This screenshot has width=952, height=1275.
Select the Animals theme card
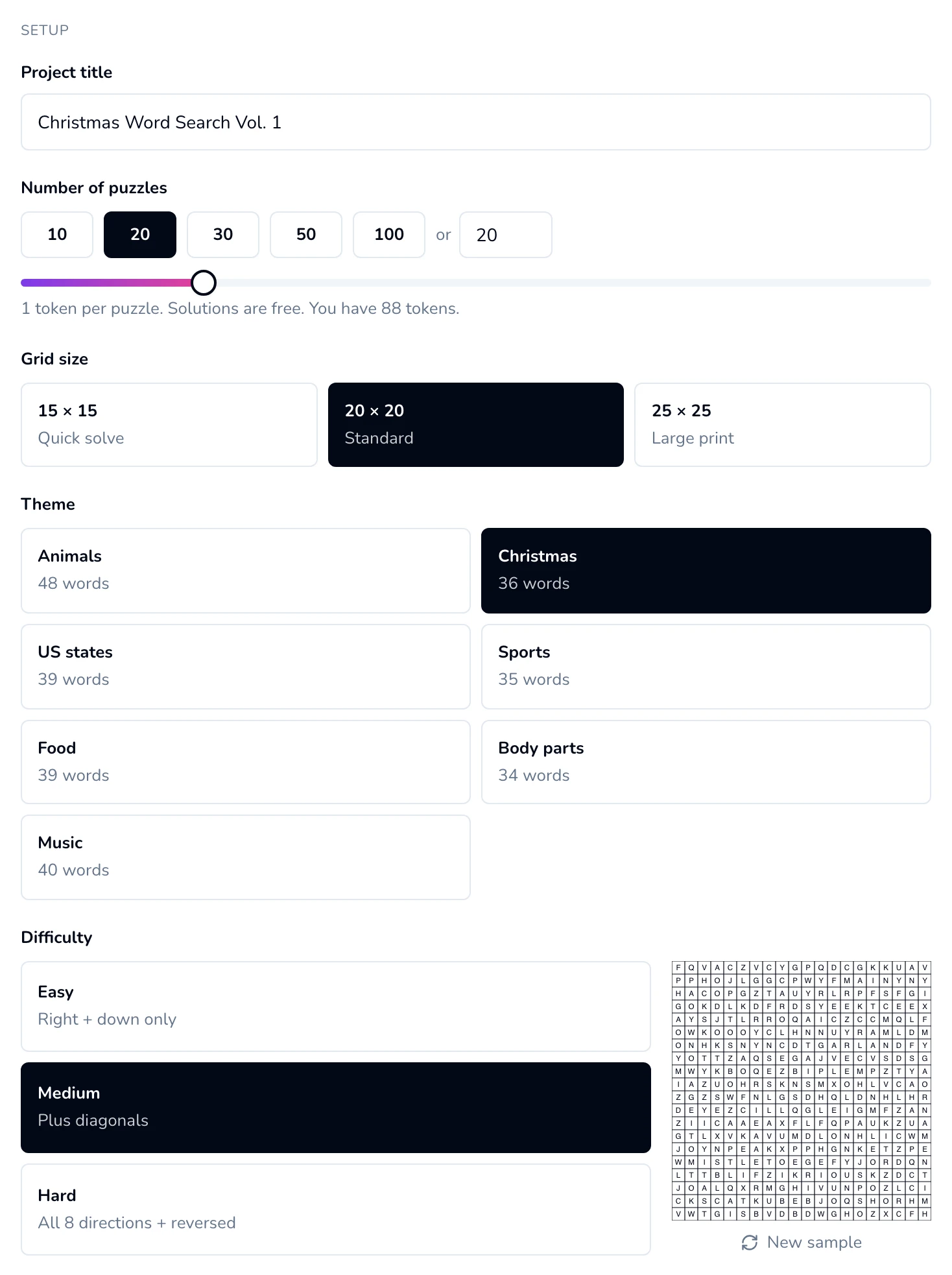tap(246, 571)
